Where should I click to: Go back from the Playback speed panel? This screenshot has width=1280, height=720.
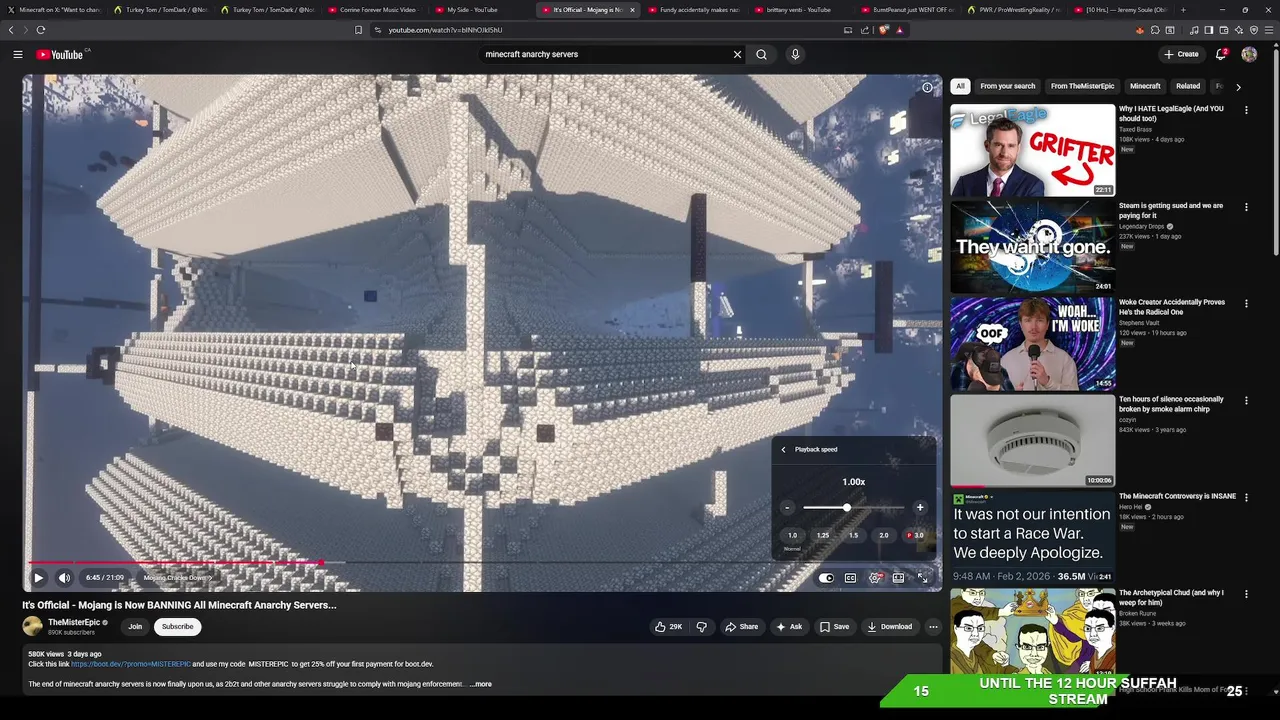[784, 449]
